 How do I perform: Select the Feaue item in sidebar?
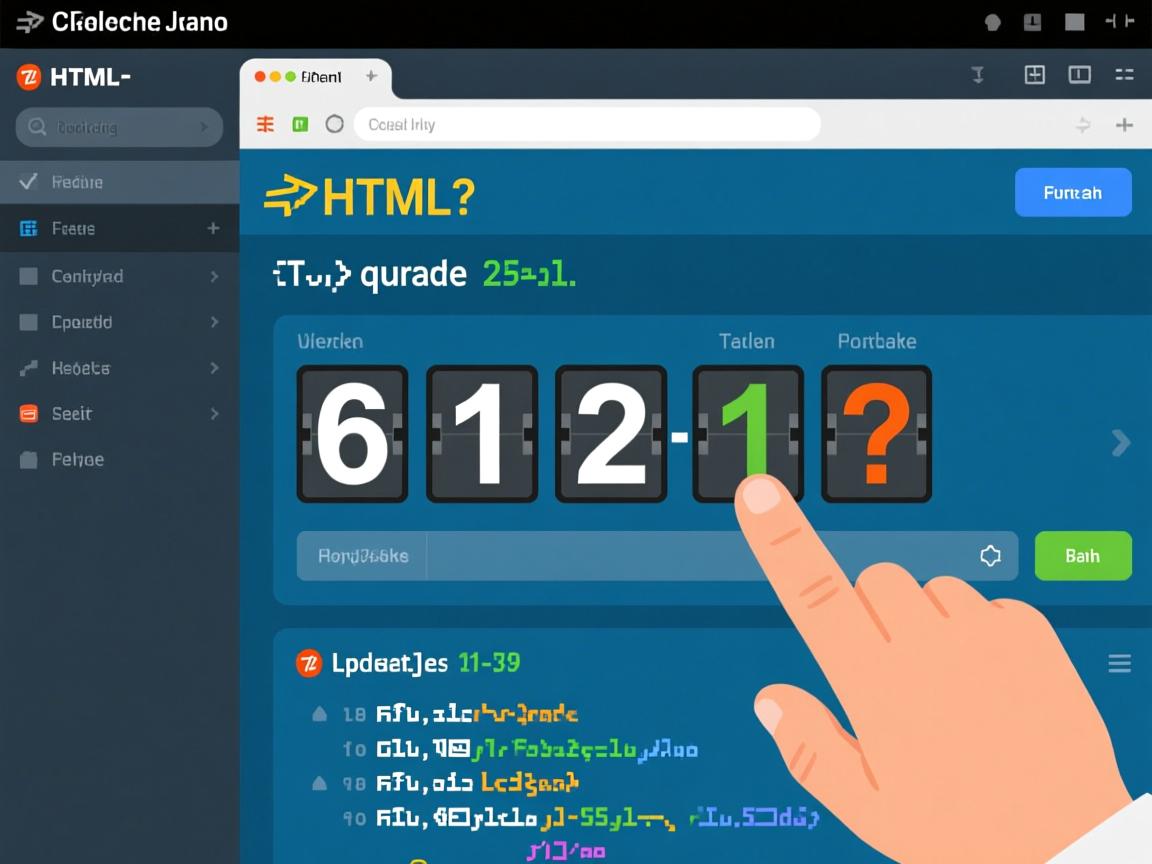[73, 228]
